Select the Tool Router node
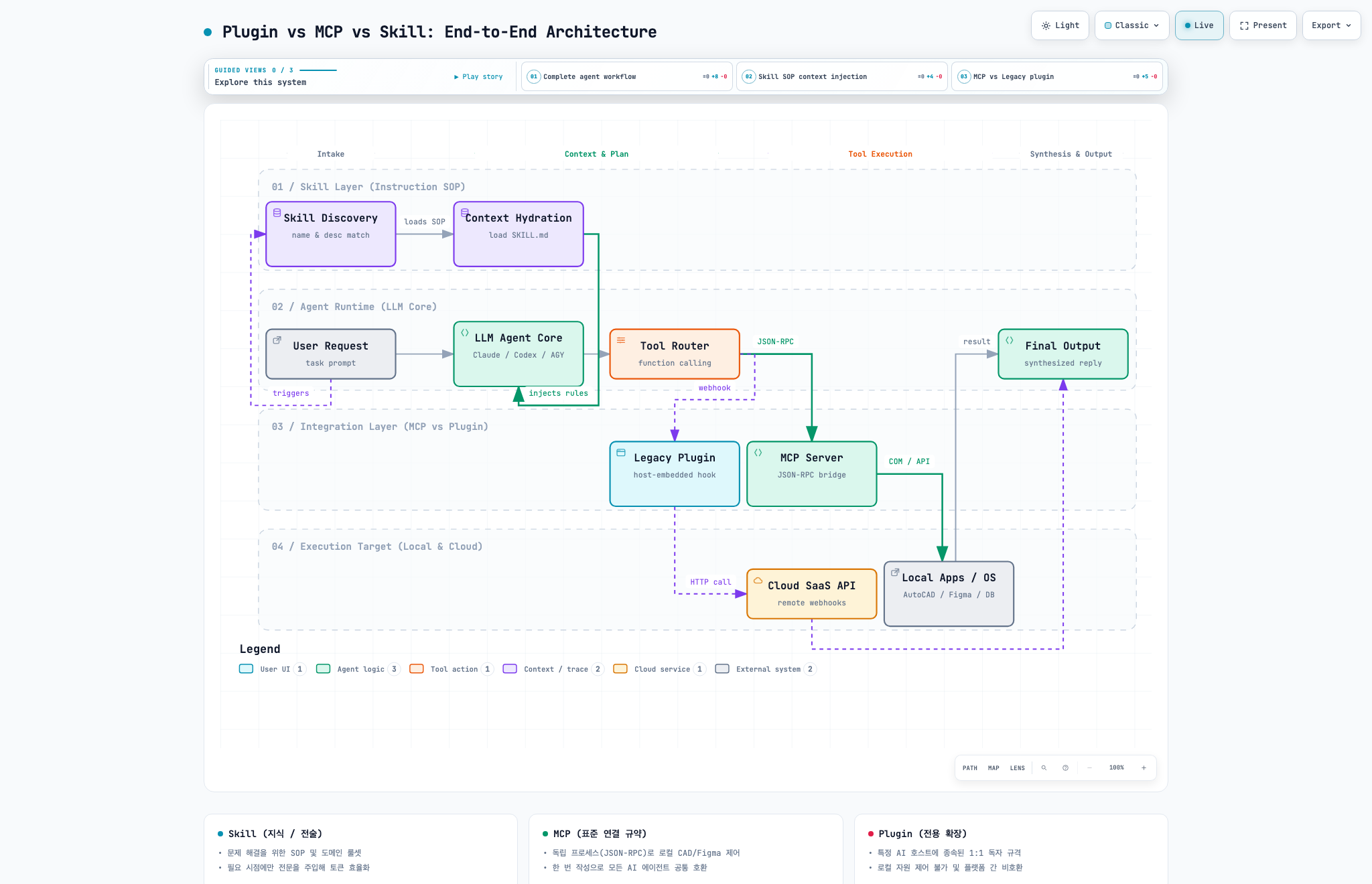This screenshot has height=884, width=1372. (x=675, y=354)
